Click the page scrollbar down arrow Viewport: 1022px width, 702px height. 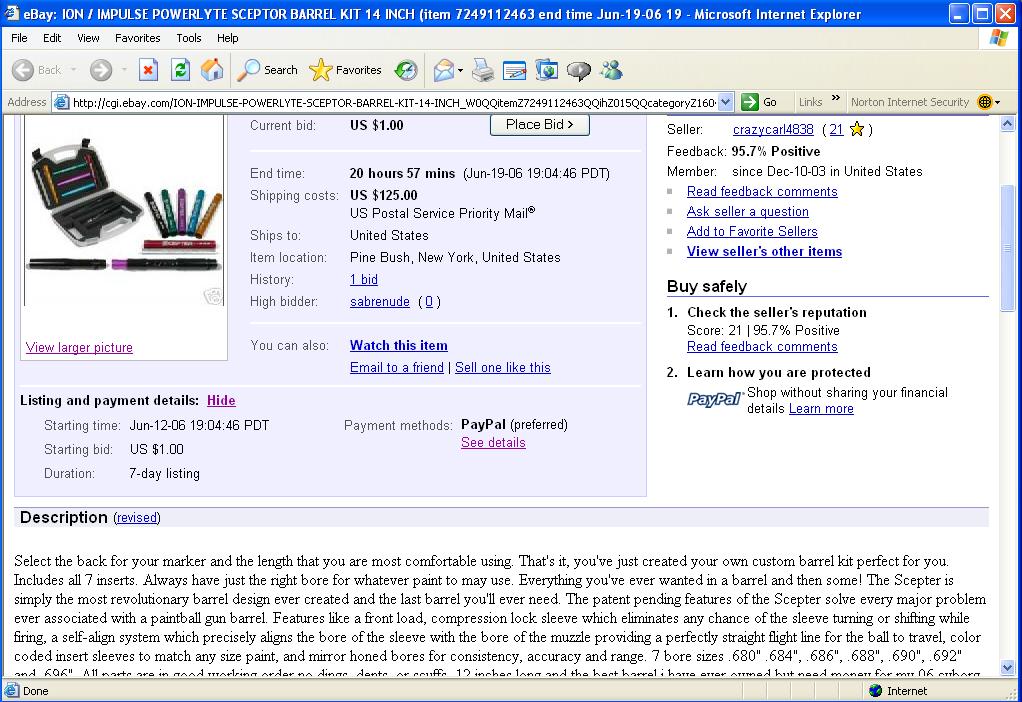point(1007,667)
